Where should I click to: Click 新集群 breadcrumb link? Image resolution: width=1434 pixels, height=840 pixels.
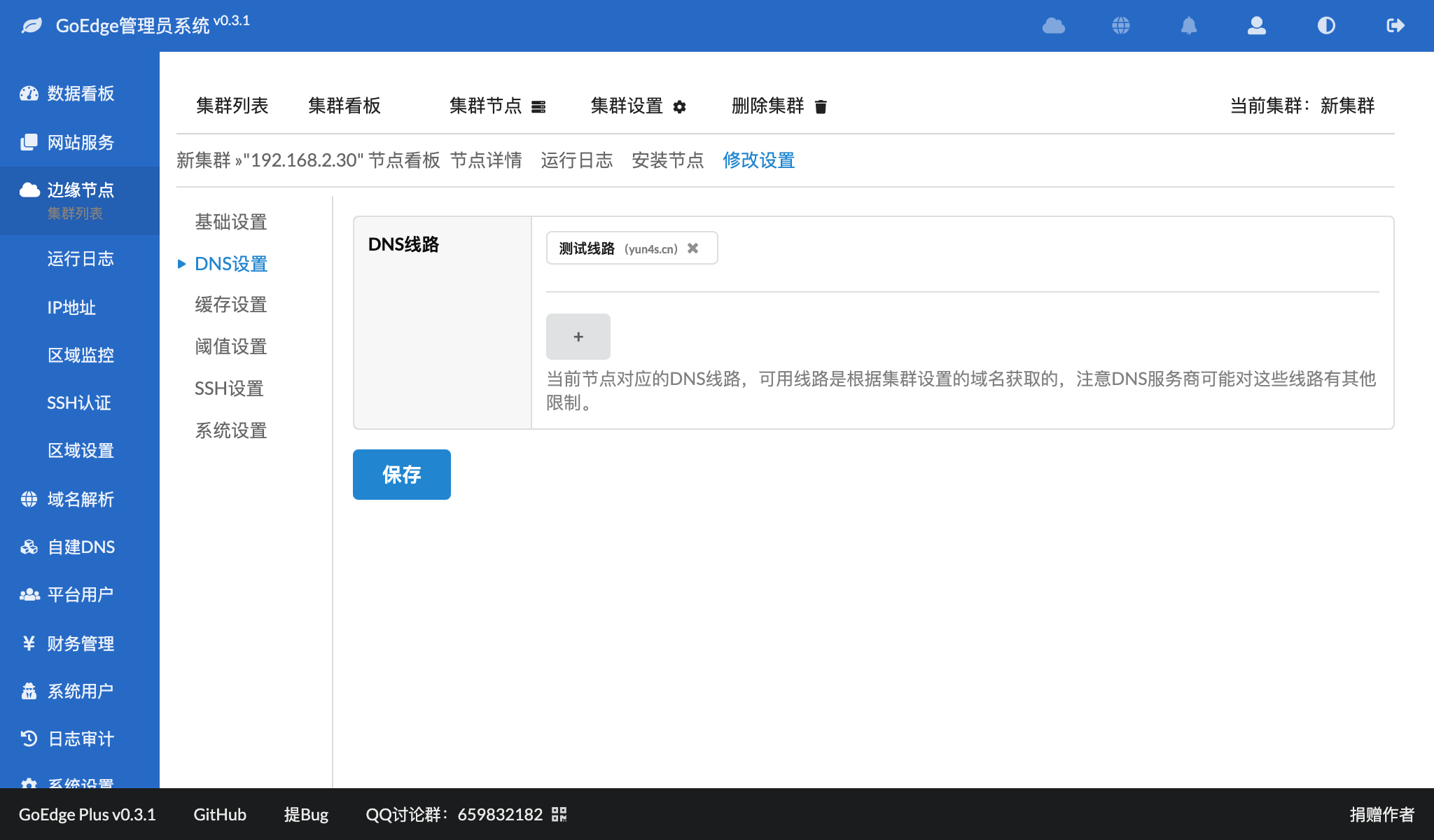[204, 160]
